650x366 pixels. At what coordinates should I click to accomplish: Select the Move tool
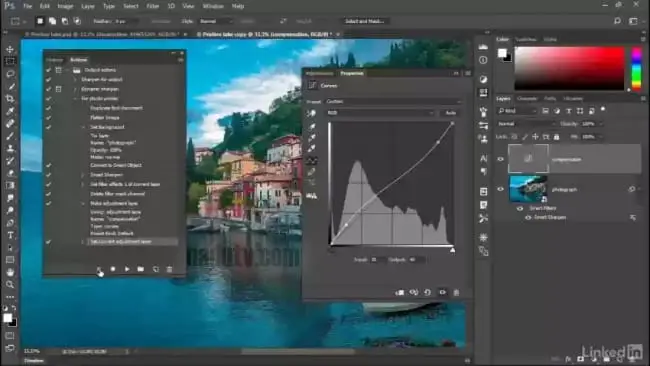(10, 49)
